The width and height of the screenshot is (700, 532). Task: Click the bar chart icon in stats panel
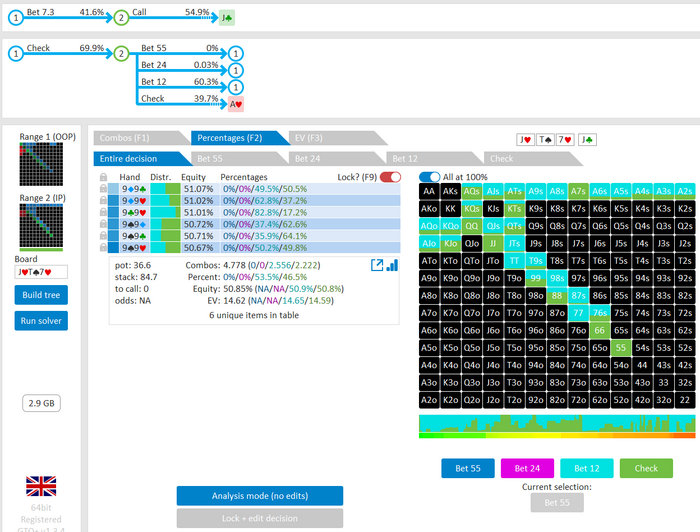(x=392, y=265)
